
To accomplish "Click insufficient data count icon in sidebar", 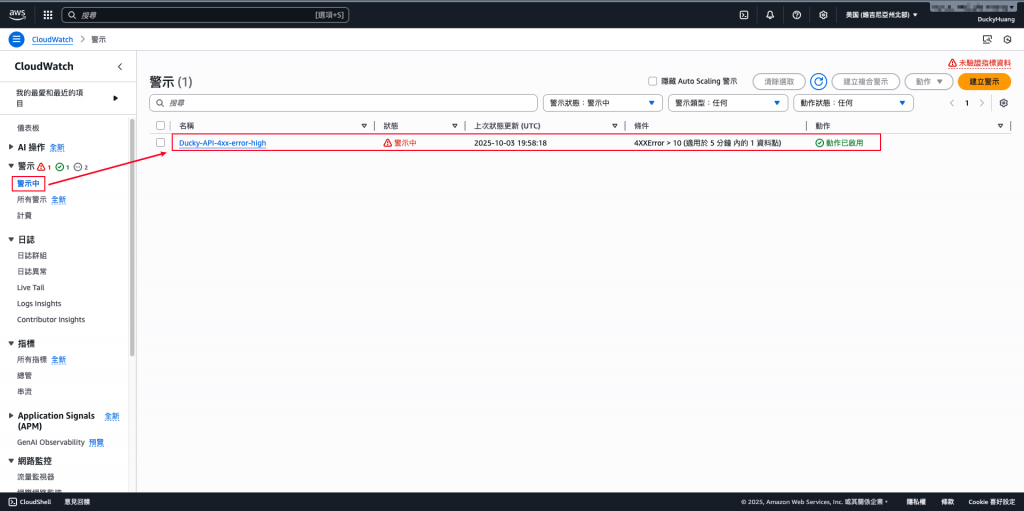I will 78,167.
